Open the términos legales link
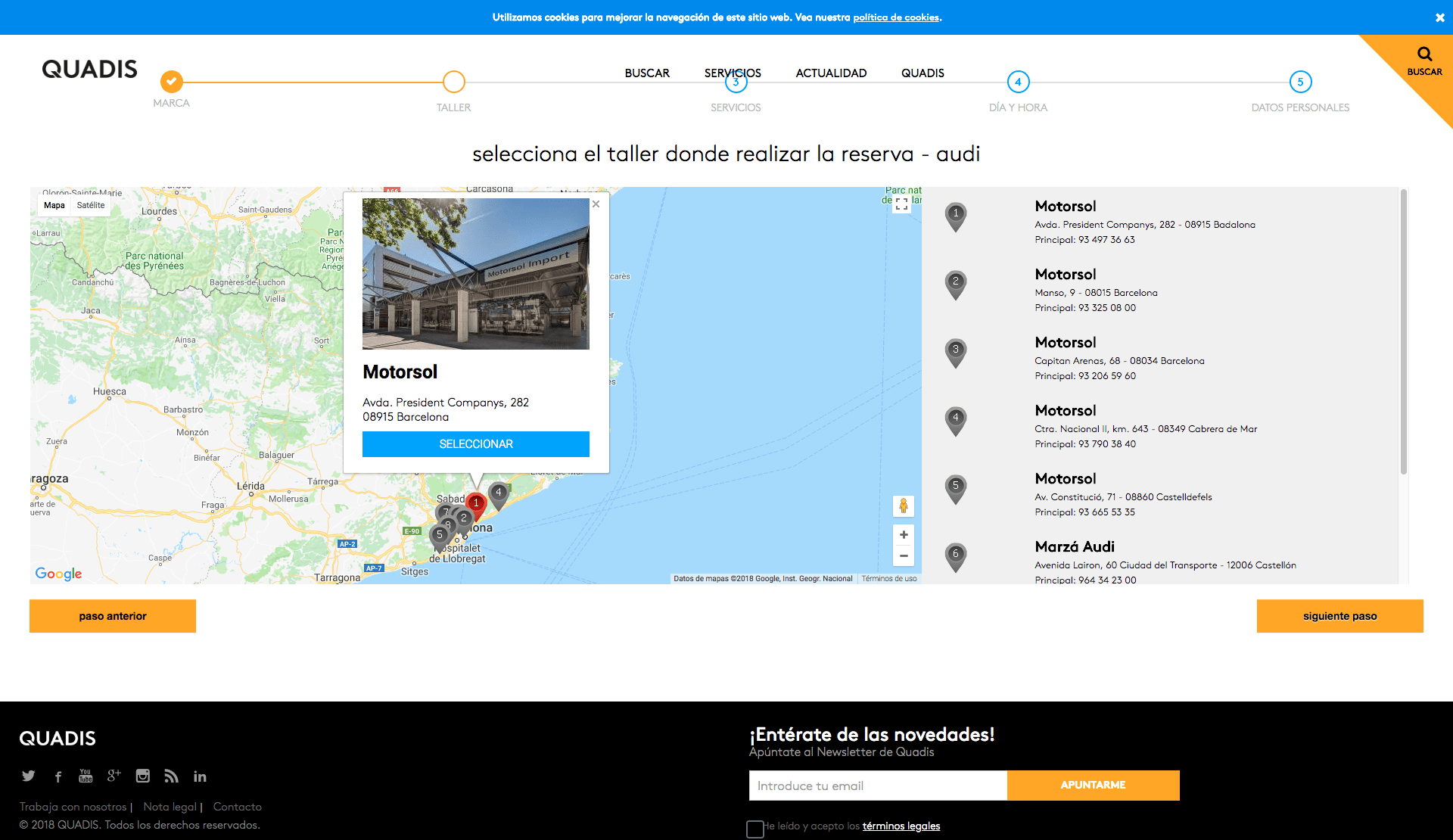This screenshot has height=840, width=1453. tap(901, 826)
